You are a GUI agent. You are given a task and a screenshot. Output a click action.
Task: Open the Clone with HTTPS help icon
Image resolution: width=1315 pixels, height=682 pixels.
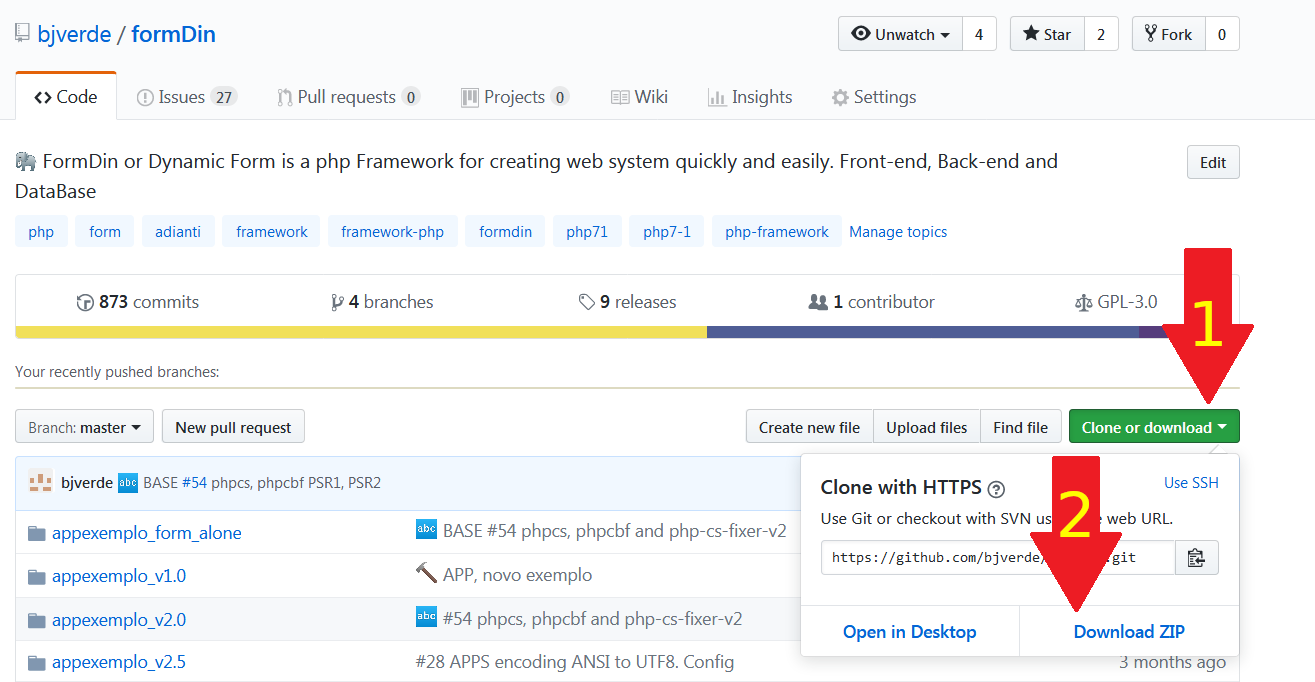pyautogui.click(x=996, y=489)
